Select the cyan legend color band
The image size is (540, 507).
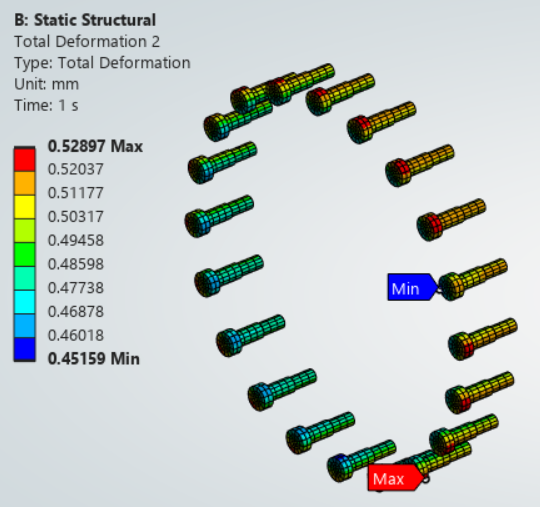(24, 302)
